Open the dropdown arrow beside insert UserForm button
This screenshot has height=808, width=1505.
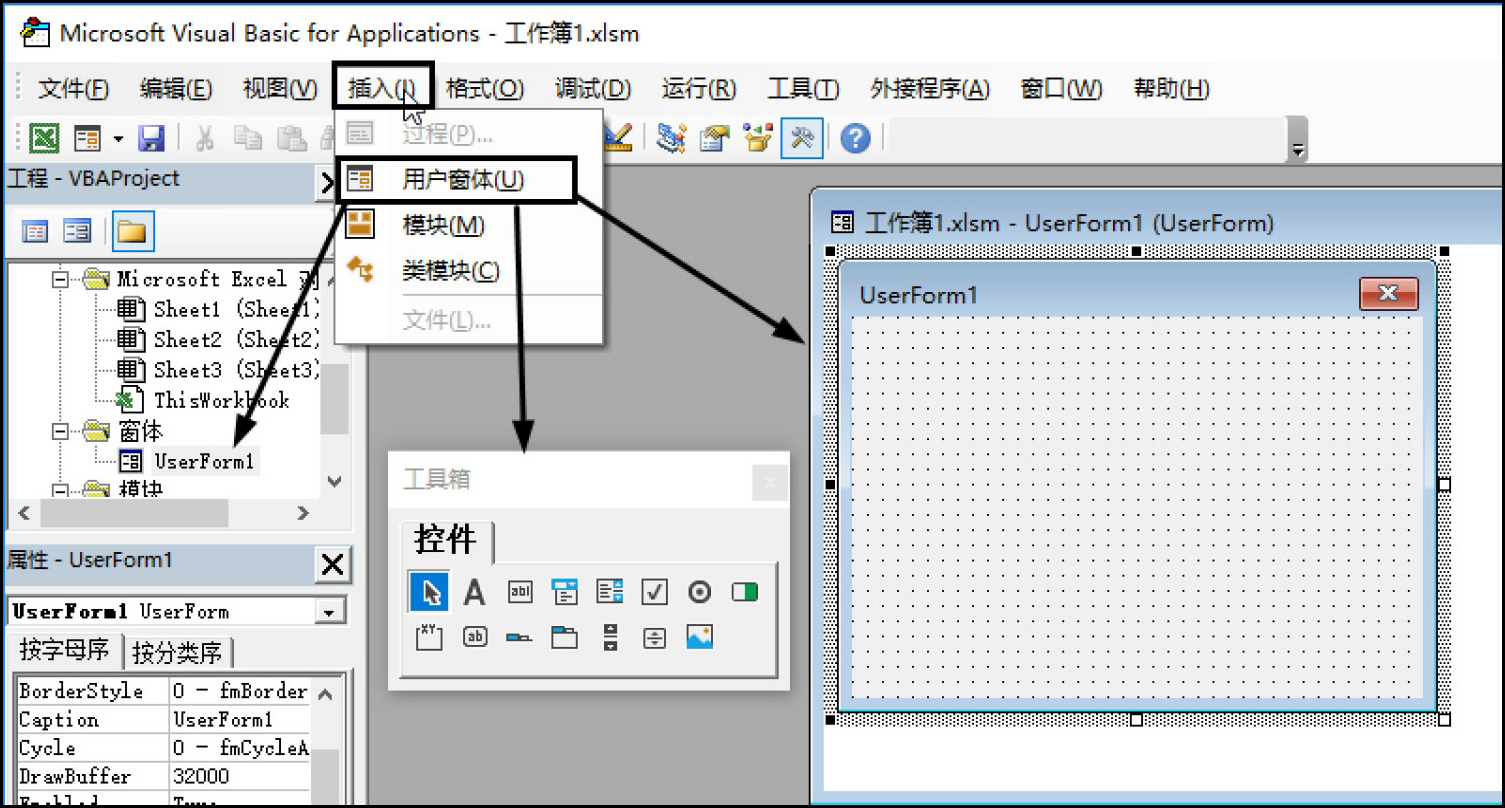point(118,139)
